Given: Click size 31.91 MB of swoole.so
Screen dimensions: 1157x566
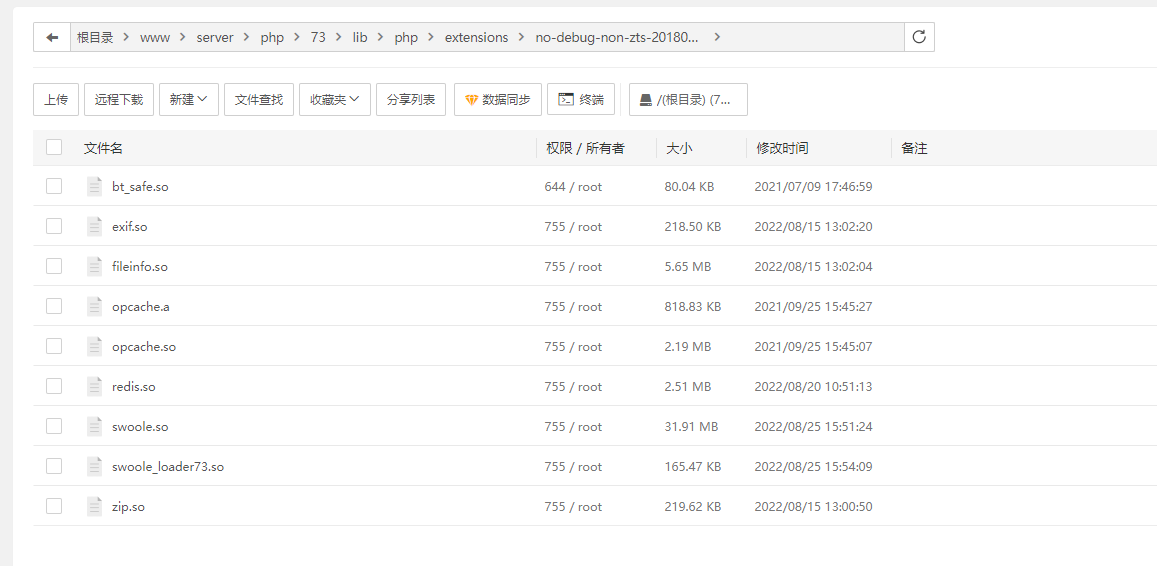Looking at the screenshot, I should pos(691,427).
